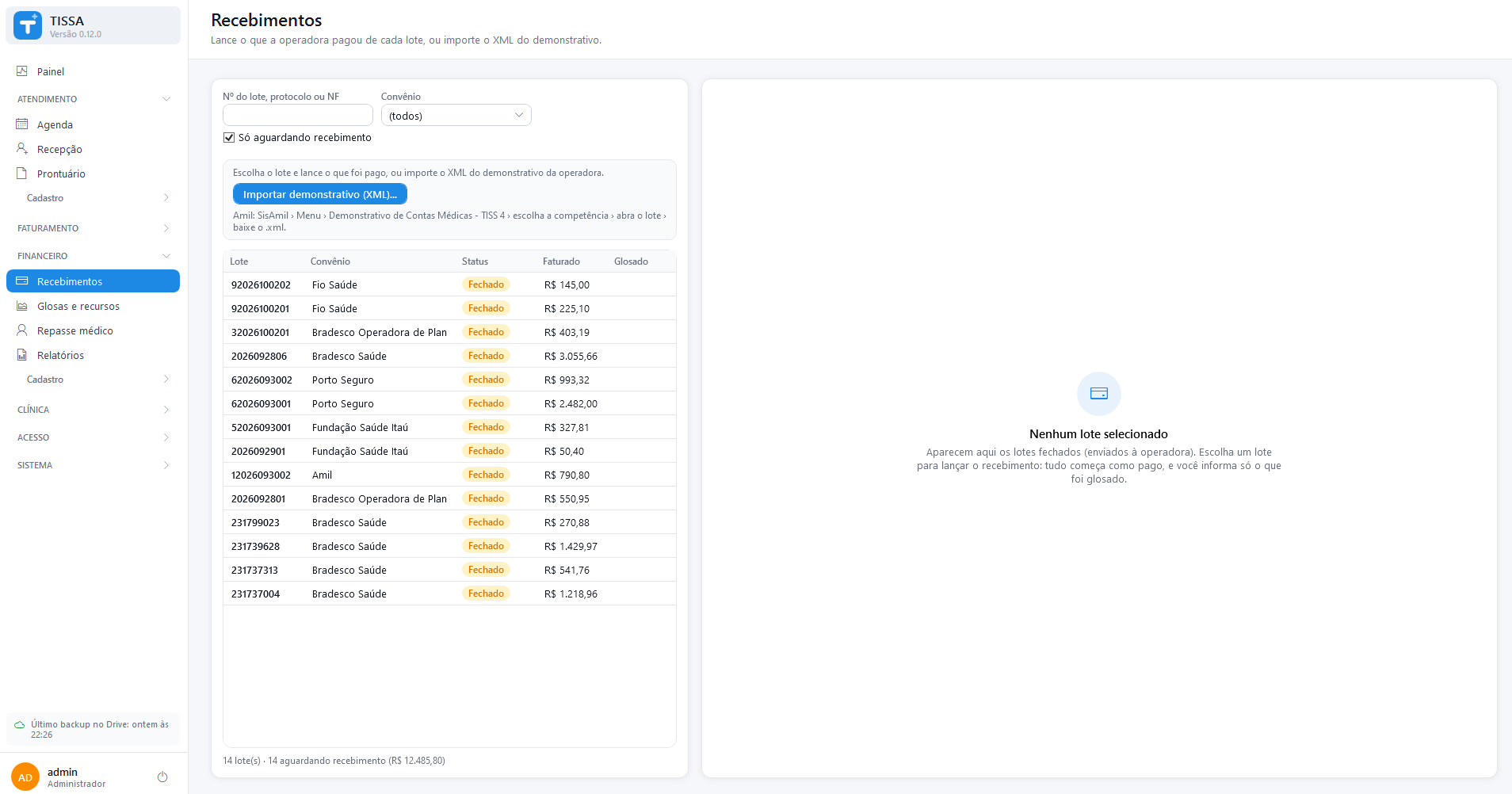Toggle 'Só aguardando recebimento' checkbox
Image resolution: width=1512 pixels, height=794 pixels.
[229, 138]
